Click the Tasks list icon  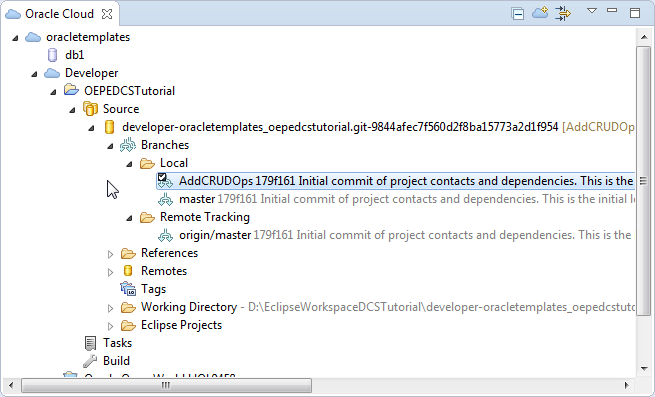(x=90, y=343)
